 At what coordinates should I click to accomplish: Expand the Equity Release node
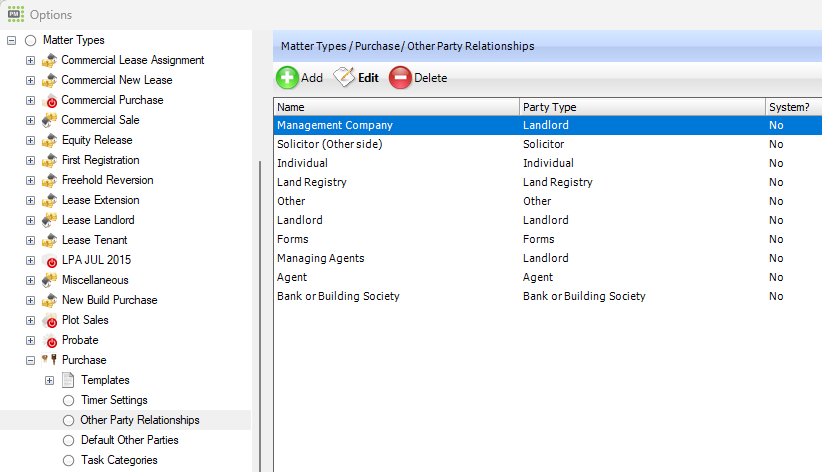(30, 141)
